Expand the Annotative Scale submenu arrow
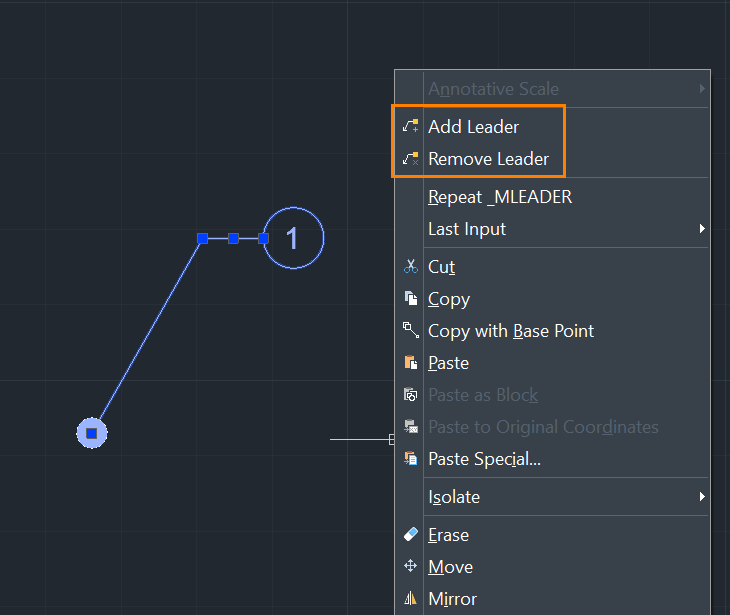 (702, 88)
